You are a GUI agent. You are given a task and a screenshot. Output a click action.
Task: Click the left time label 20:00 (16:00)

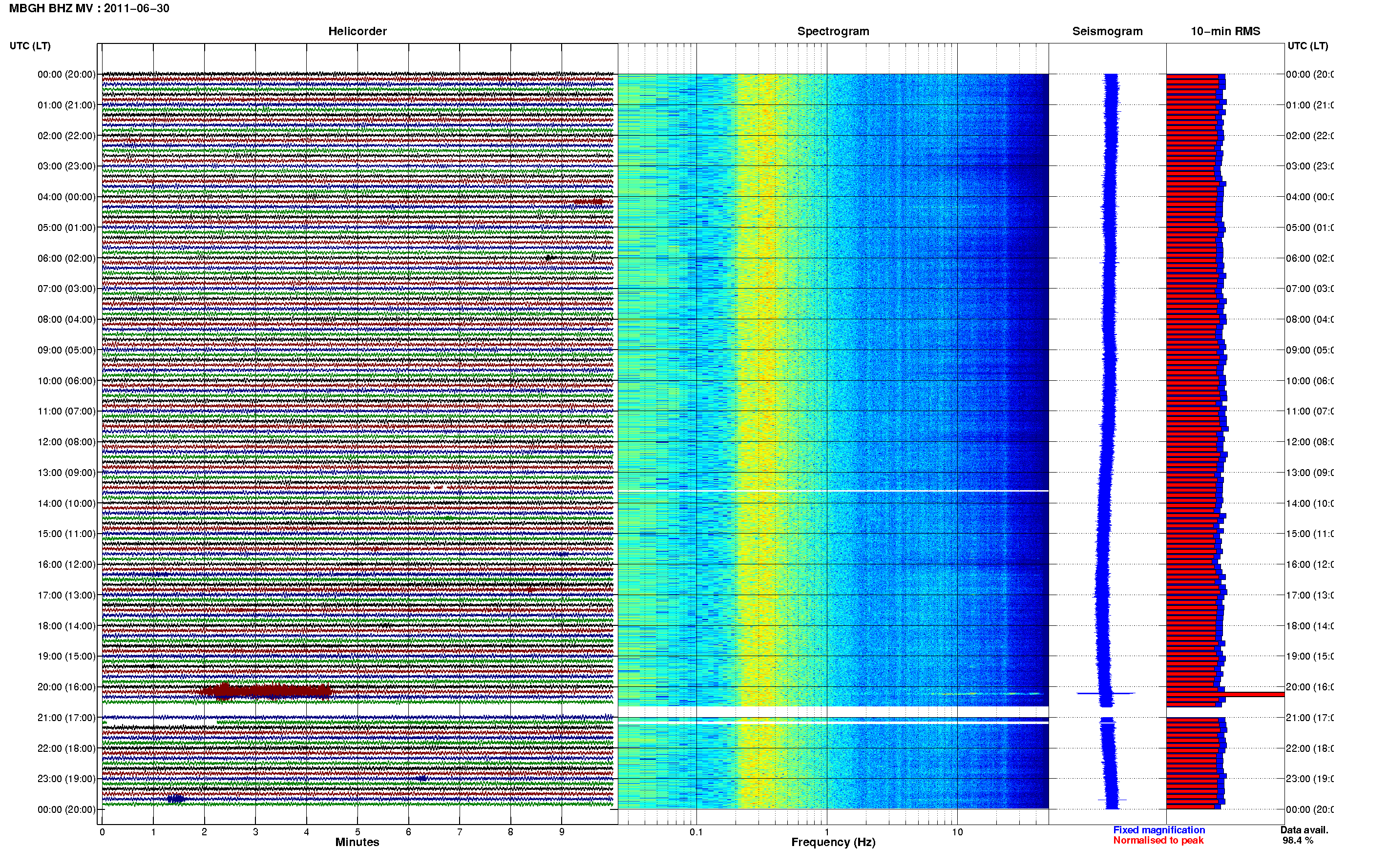click(x=66, y=686)
